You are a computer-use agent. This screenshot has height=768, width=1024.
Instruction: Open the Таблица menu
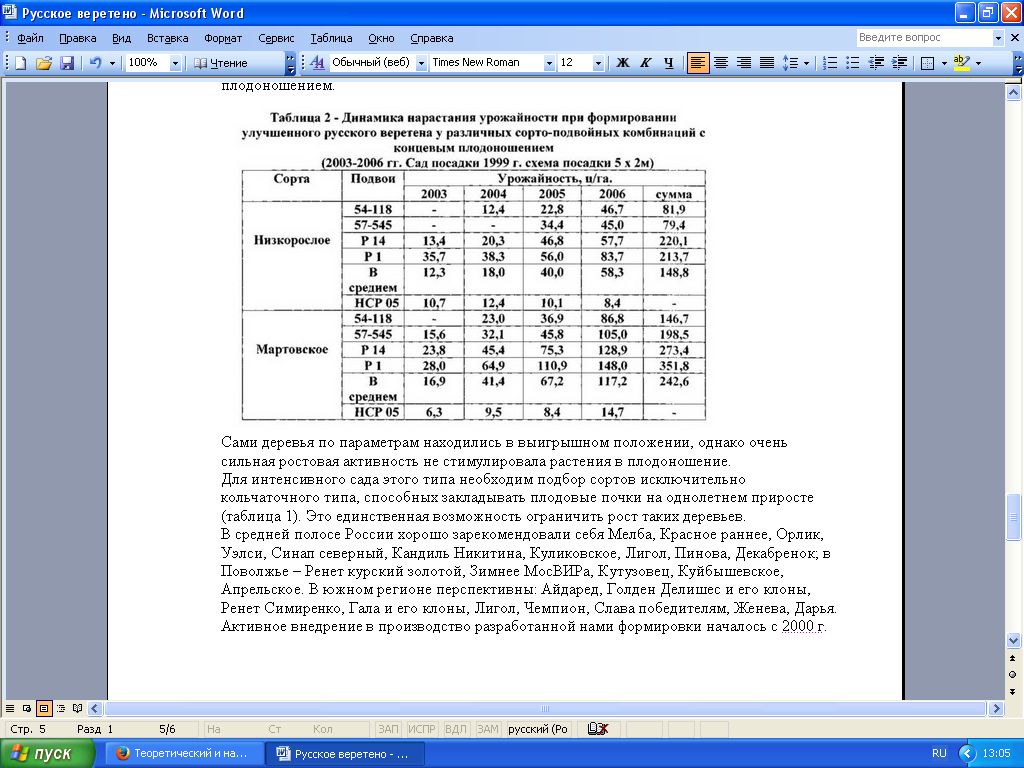point(331,38)
